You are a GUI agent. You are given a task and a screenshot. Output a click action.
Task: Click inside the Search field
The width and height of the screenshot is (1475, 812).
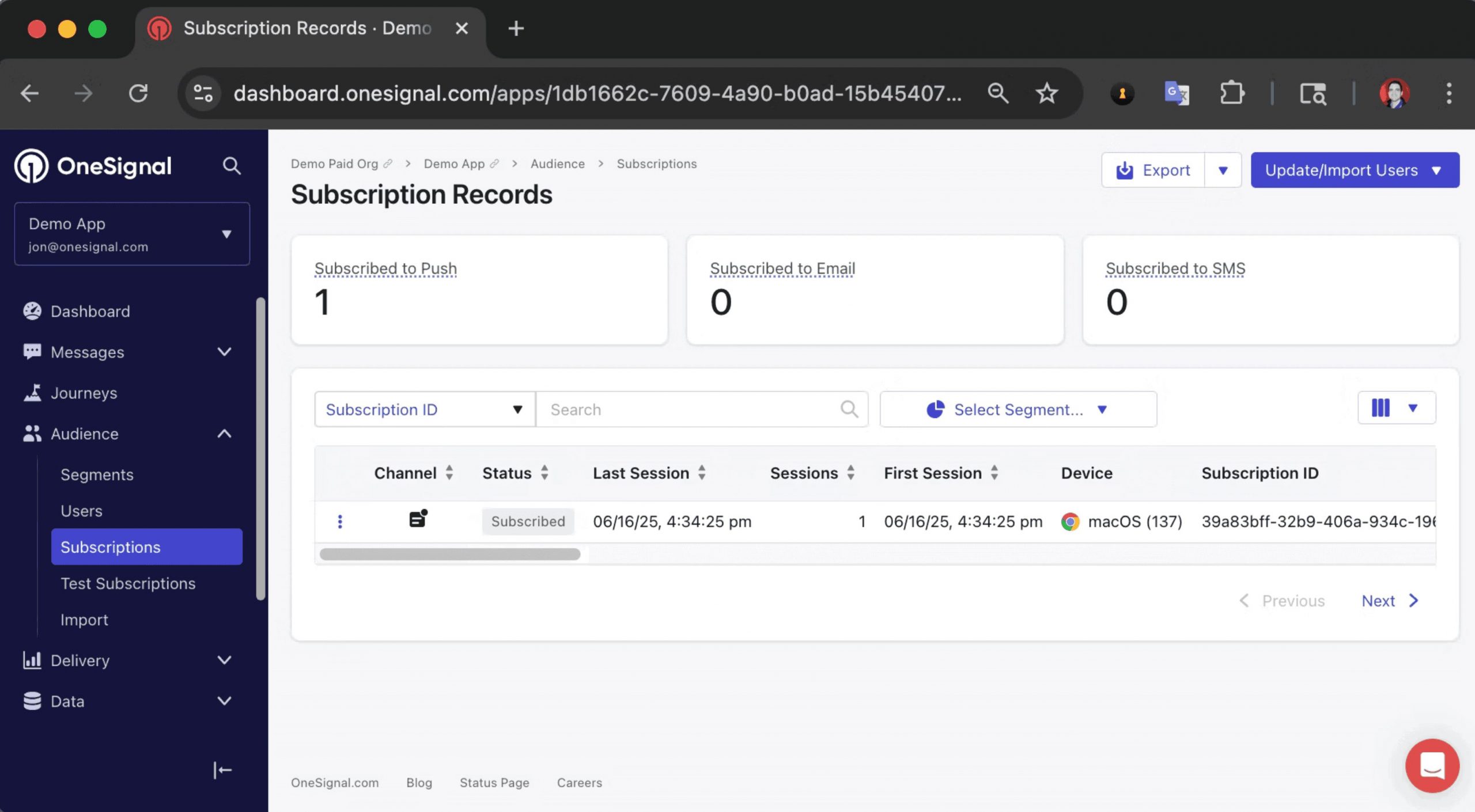(x=663, y=409)
